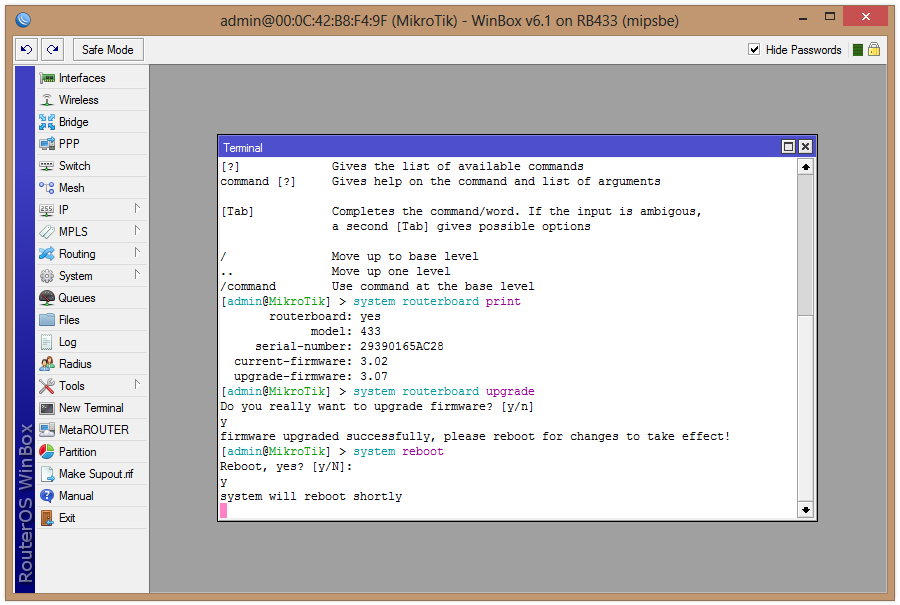Click the System gear icon

pyautogui.click(x=47, y=276)
